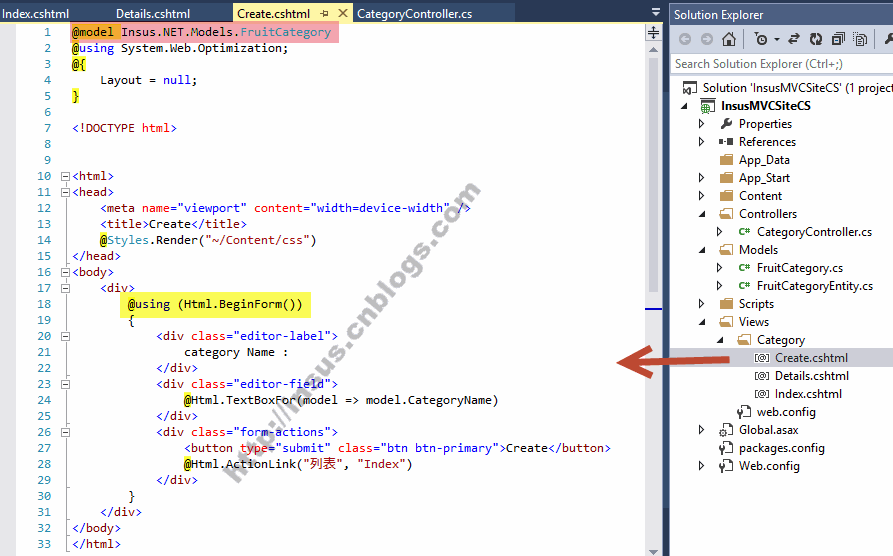Click Sync with Active Document arrows icon
The height and width of the screenshot is (556, 893).
[793, 39]
